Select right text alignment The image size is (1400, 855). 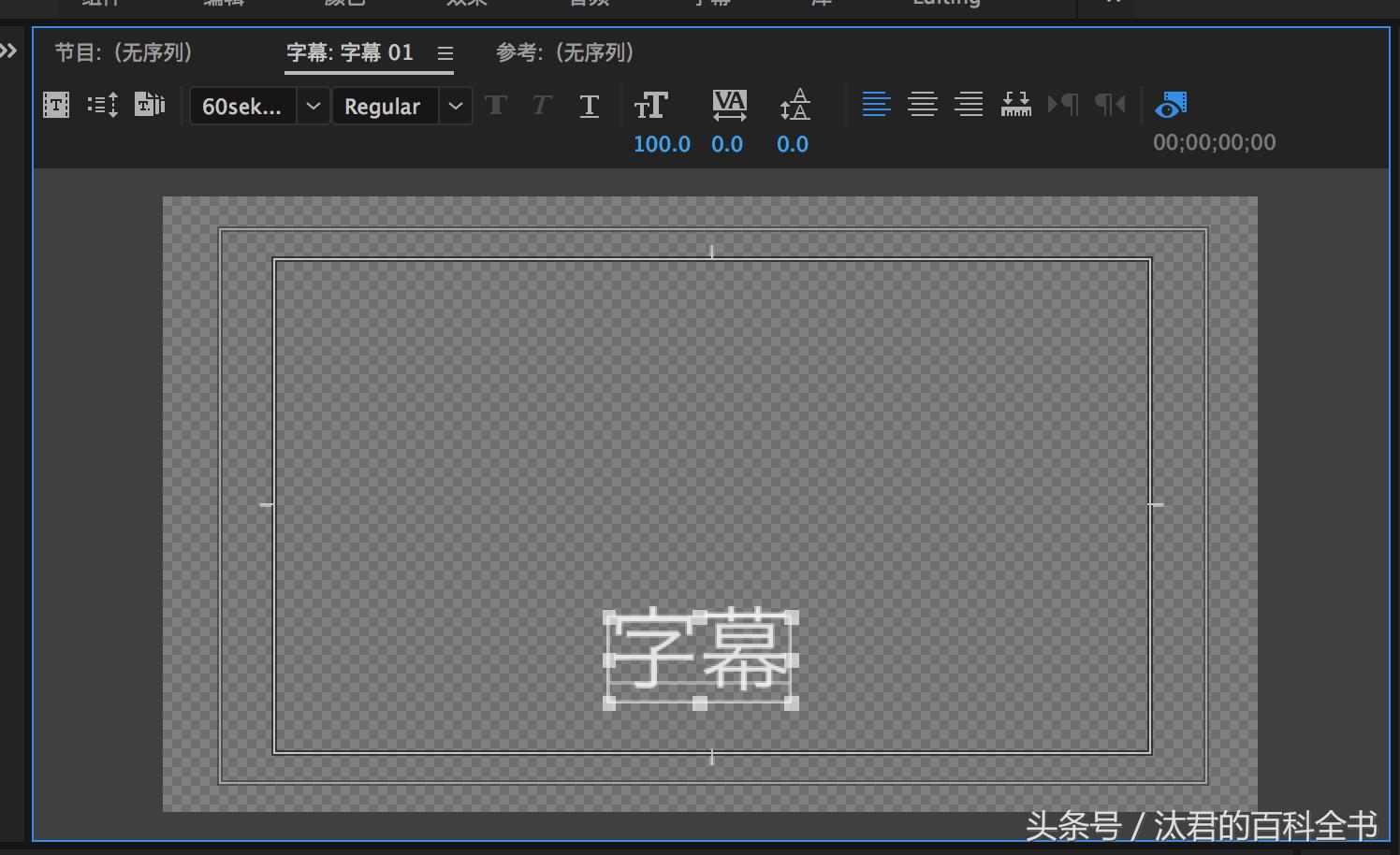pyautogui.click(x=970, y=105)
